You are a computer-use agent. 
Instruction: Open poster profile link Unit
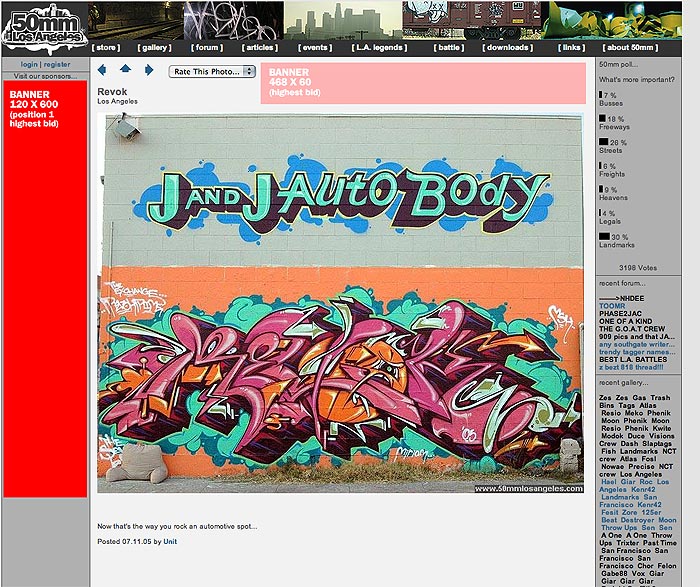[x=170, y=541]
